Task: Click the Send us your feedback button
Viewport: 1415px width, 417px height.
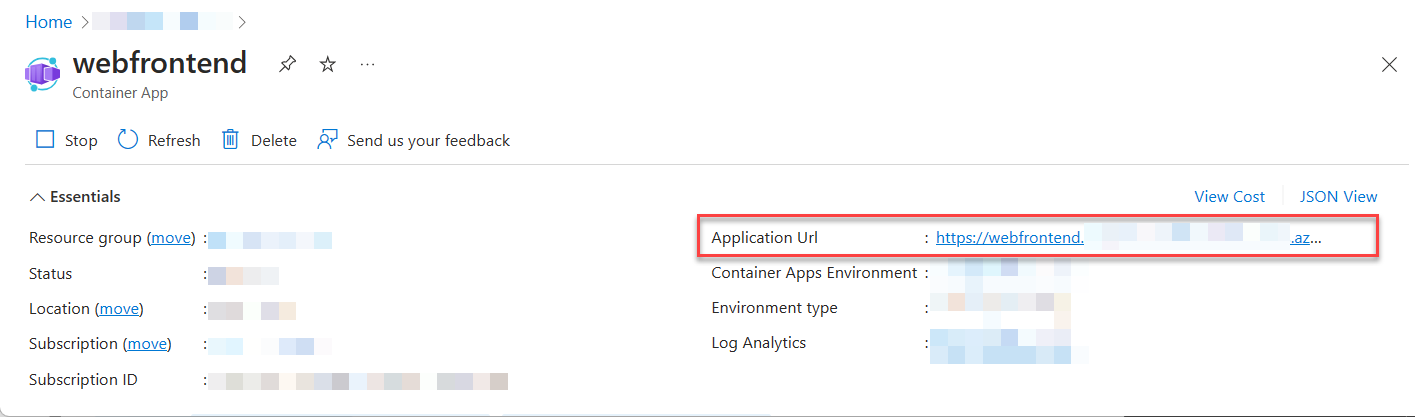Action: point(428,140)
